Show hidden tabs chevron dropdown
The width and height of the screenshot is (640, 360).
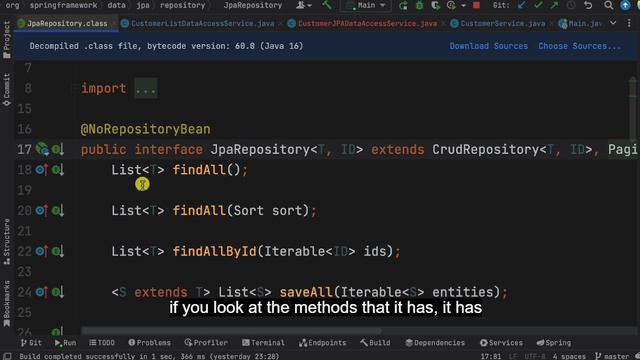pyautogui.click(x=613, y=23)
